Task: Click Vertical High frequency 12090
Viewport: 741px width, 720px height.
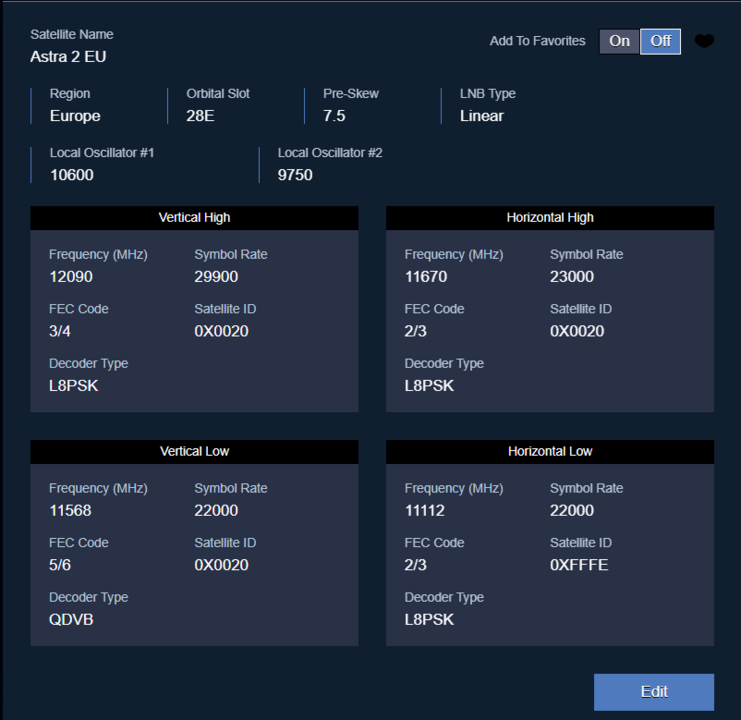Action: pyautogui.click(x=71, y=277)
